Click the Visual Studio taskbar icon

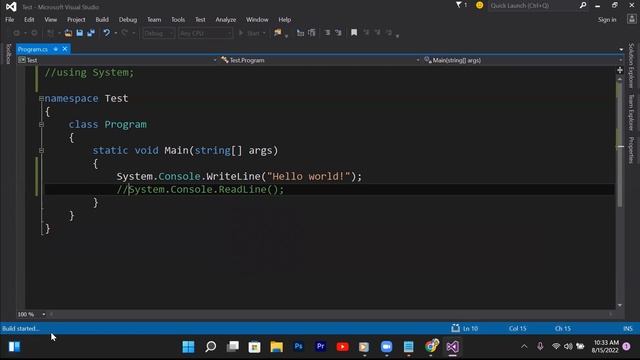click(452, 347)
